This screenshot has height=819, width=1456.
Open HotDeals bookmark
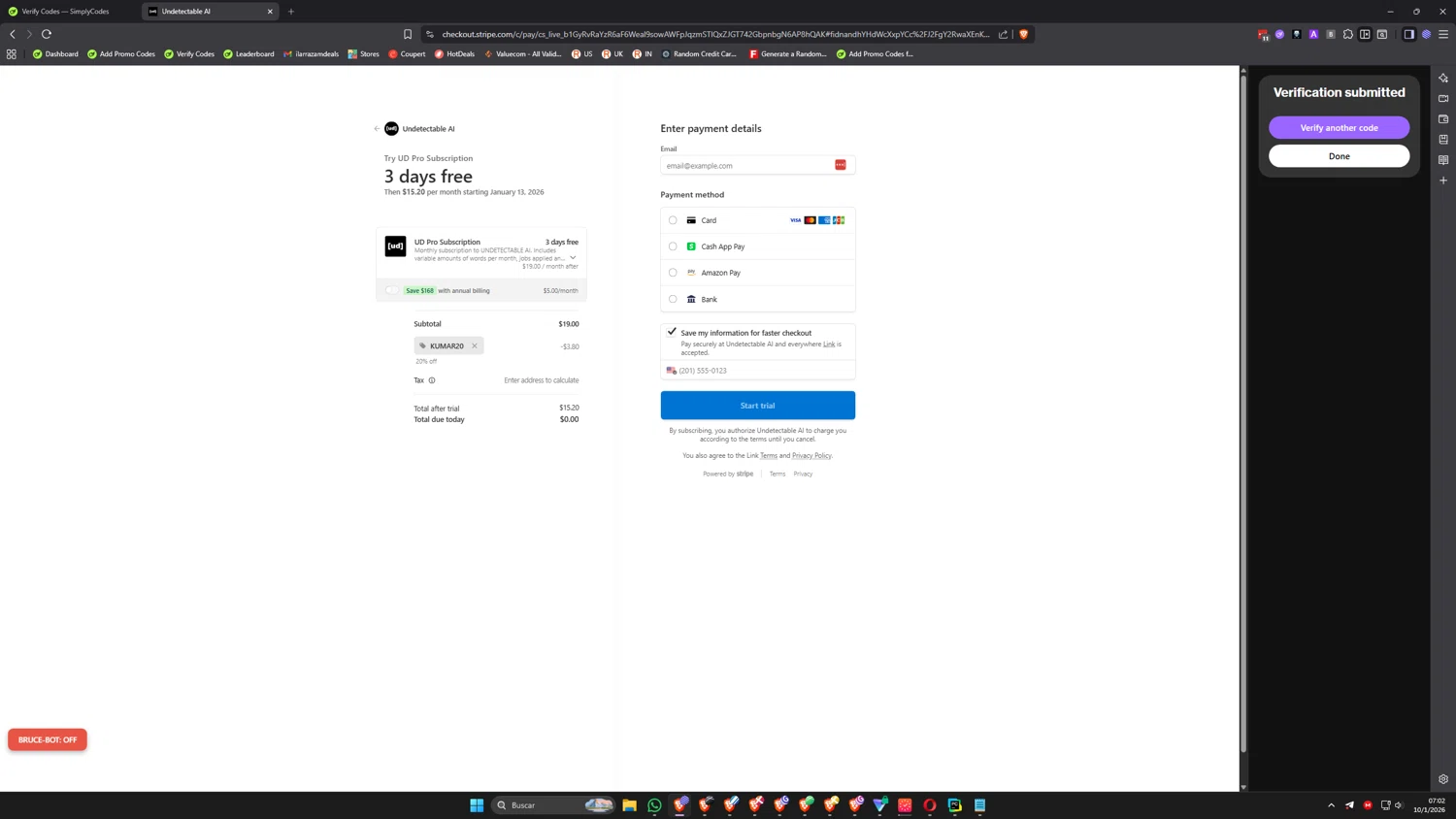point(454,54)
